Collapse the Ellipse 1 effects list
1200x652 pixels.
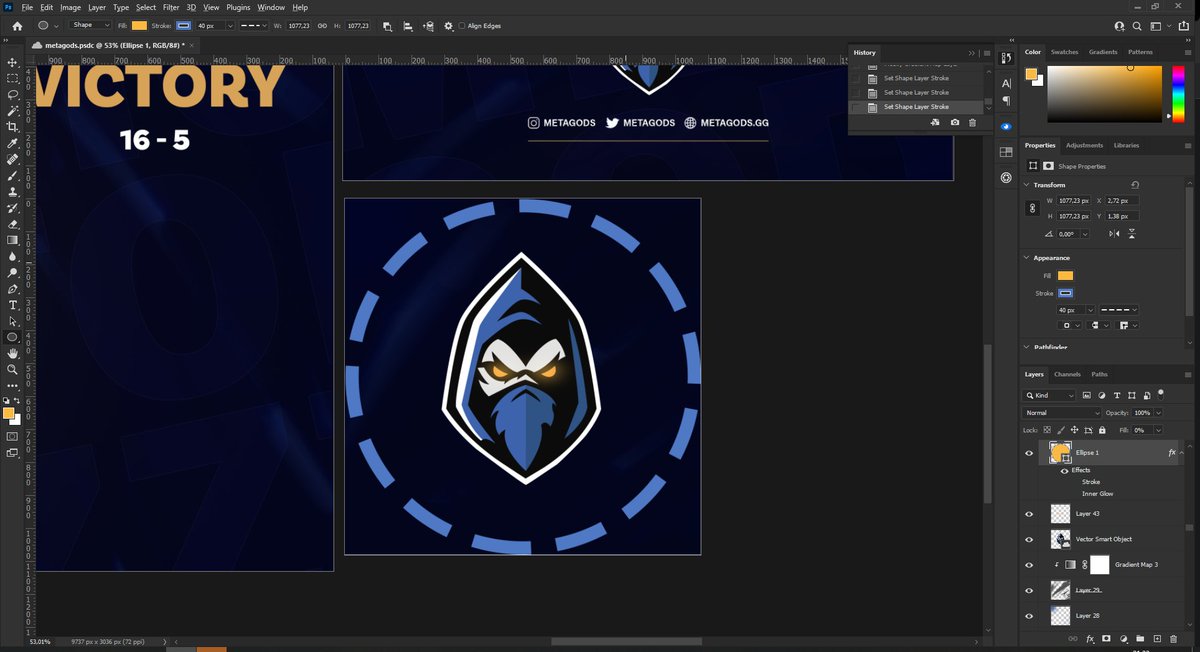click(1181, 453)
